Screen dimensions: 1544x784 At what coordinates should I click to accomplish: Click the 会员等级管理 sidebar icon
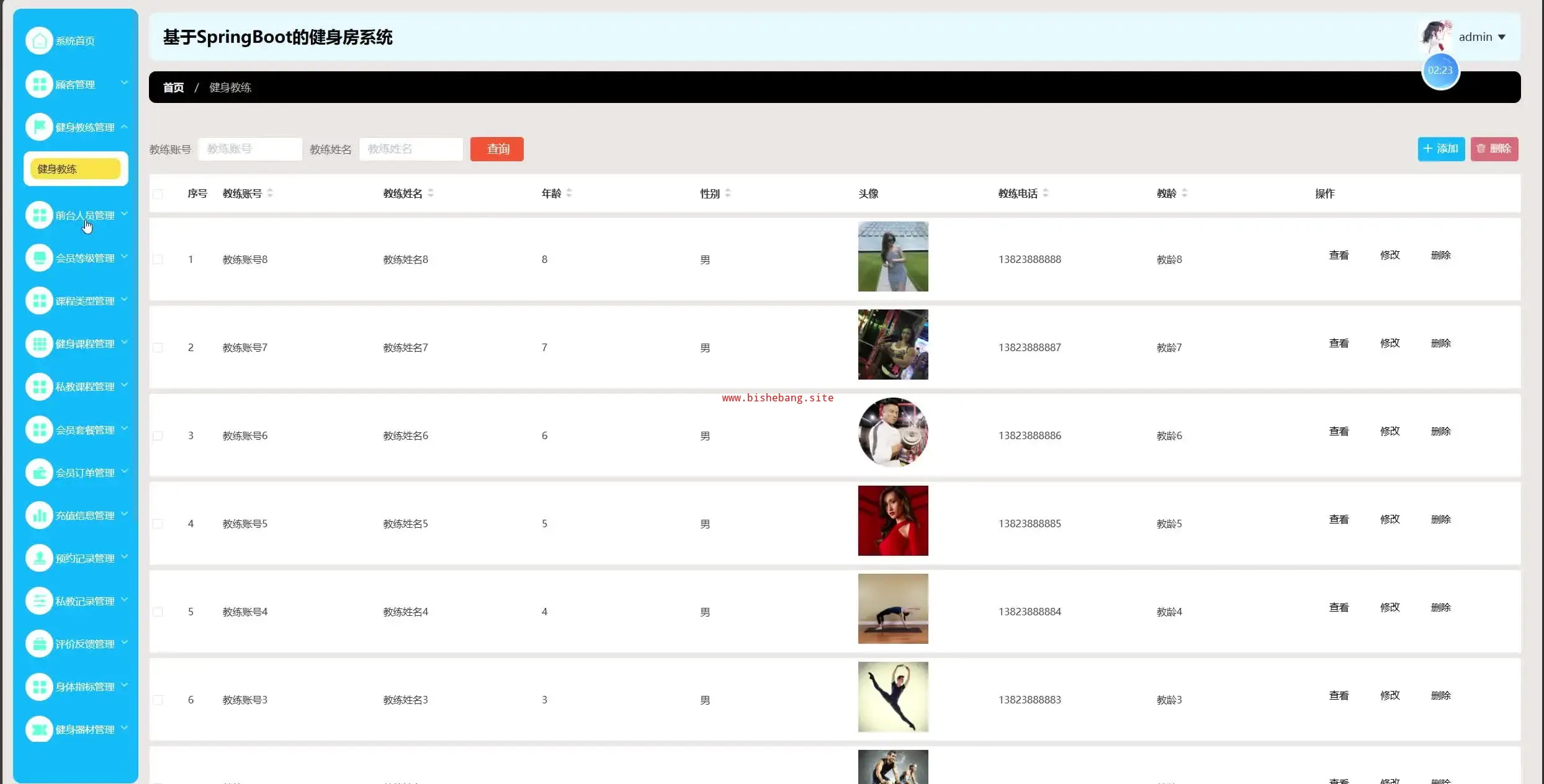(39, 258)
